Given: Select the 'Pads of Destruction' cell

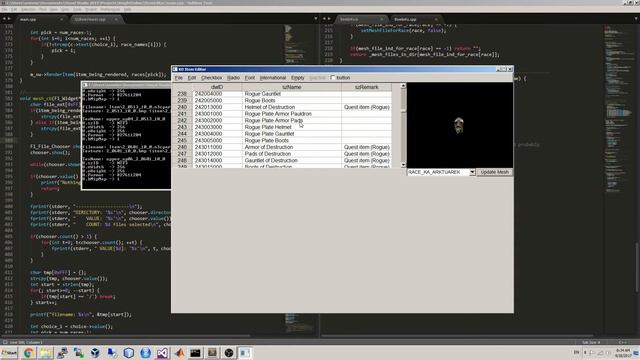Looking at the screenshot, I should tap(291, 154).
